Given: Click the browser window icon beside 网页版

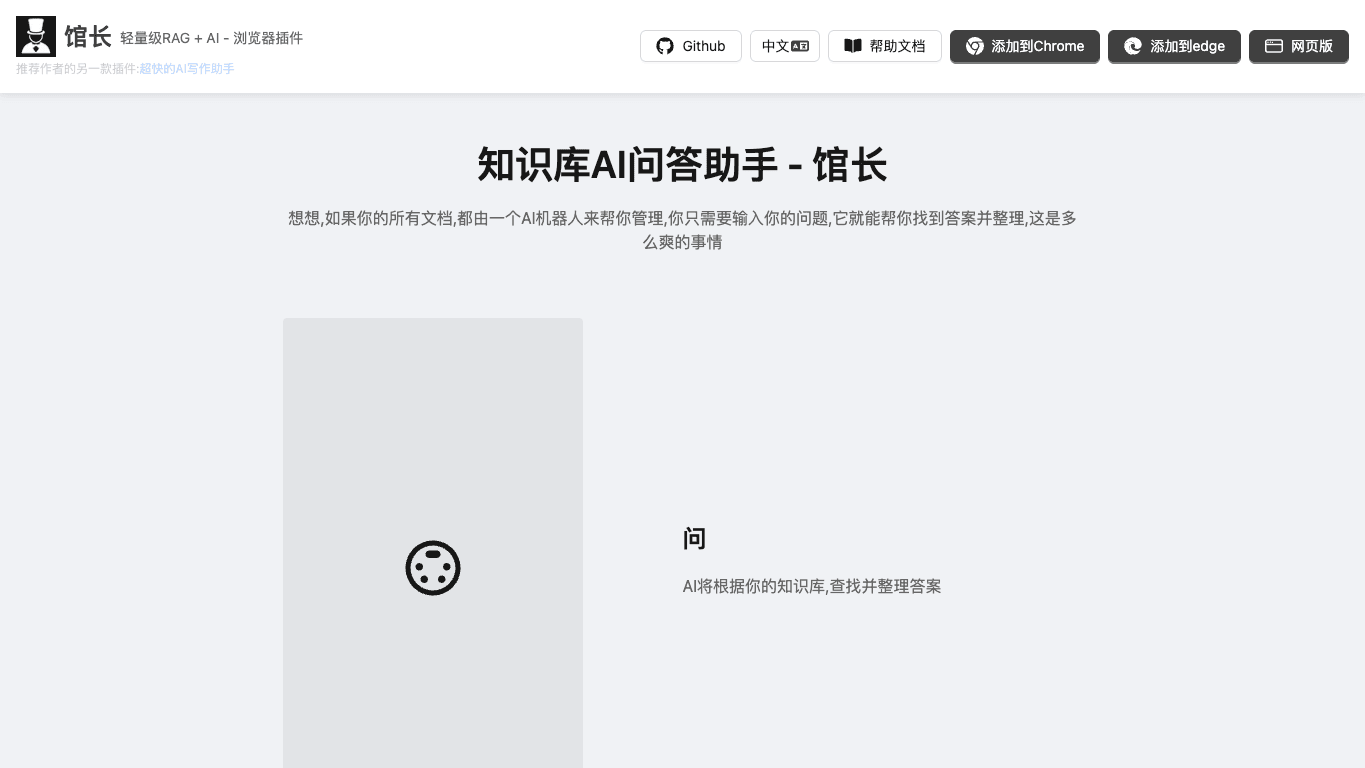Looking at the screenshot, I should point(1274,46).
